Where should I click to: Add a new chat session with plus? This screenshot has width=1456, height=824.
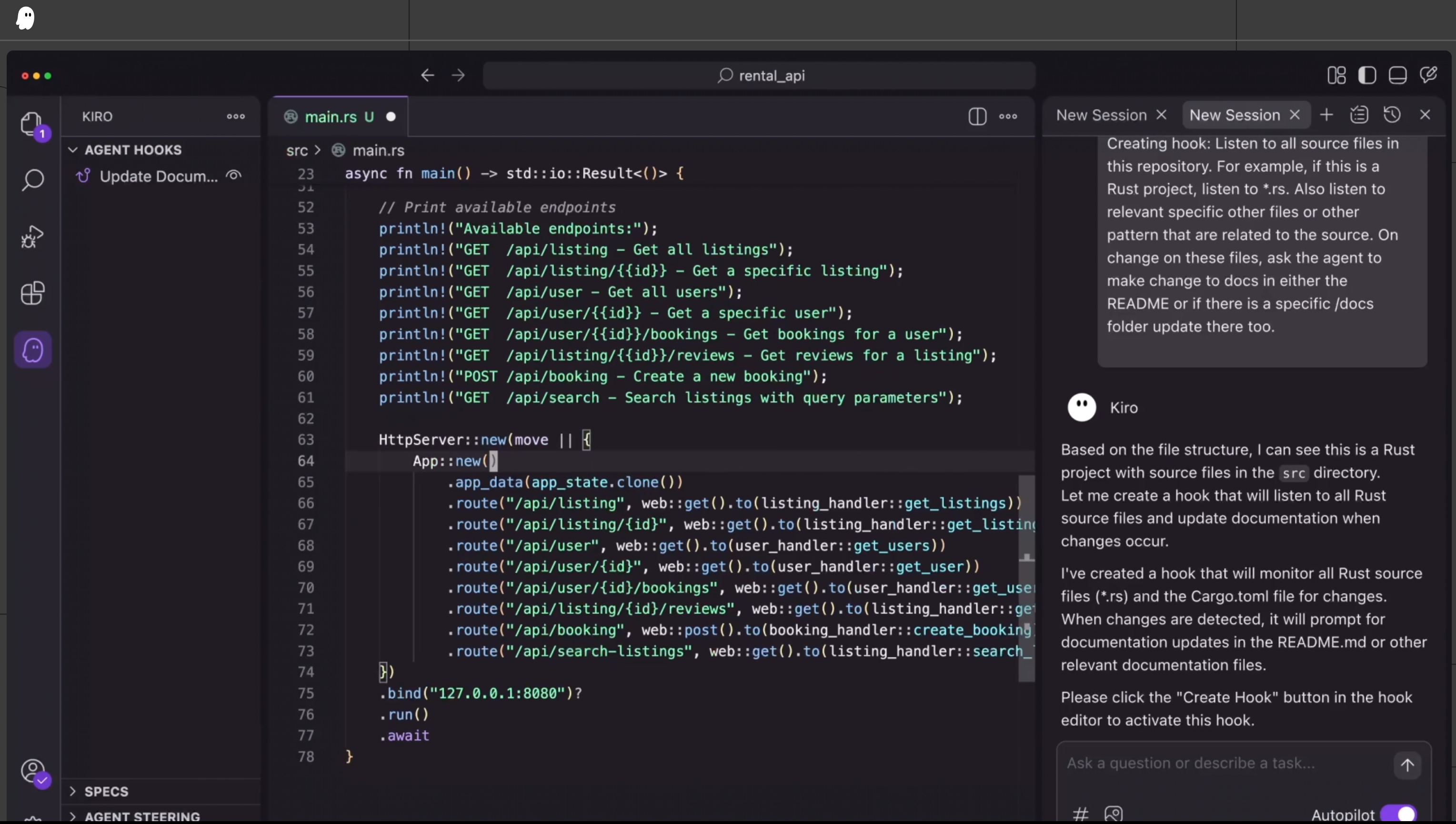click(x=1326, y=115)
